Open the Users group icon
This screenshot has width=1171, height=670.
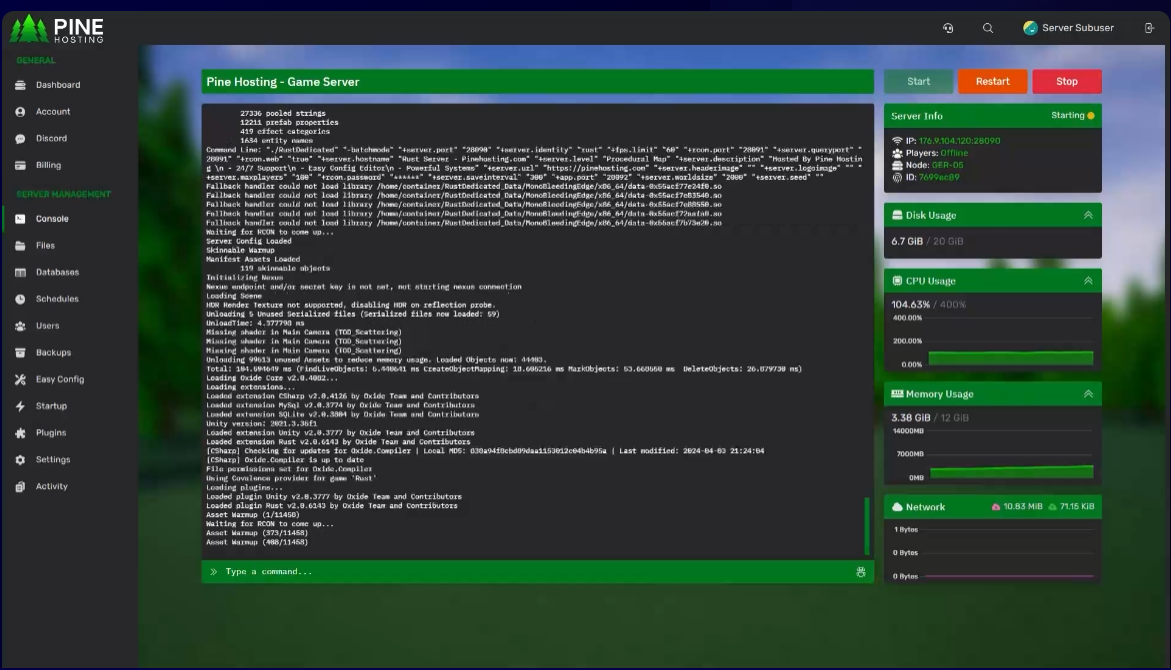pyautogui.click(x=20, y=326)
